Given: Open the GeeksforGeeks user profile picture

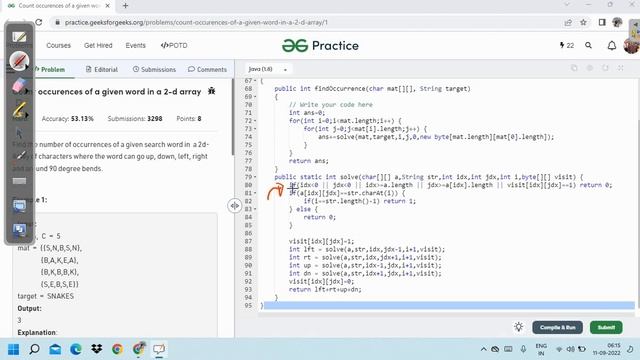Looking at the screenshot, I should point(631,45).
